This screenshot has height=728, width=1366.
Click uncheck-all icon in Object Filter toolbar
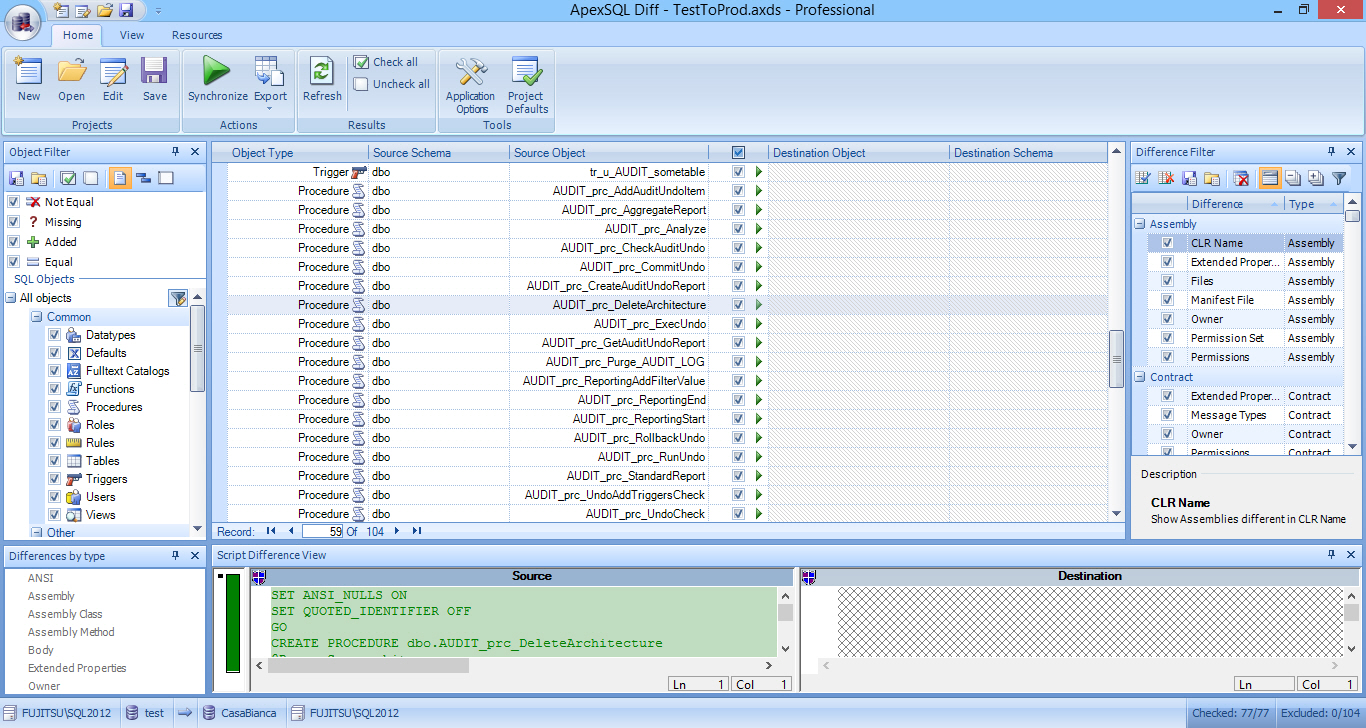pos(90,178)
